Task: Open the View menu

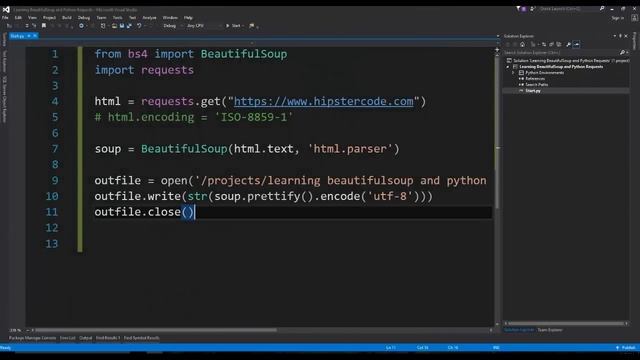Action: click(32, 18)
